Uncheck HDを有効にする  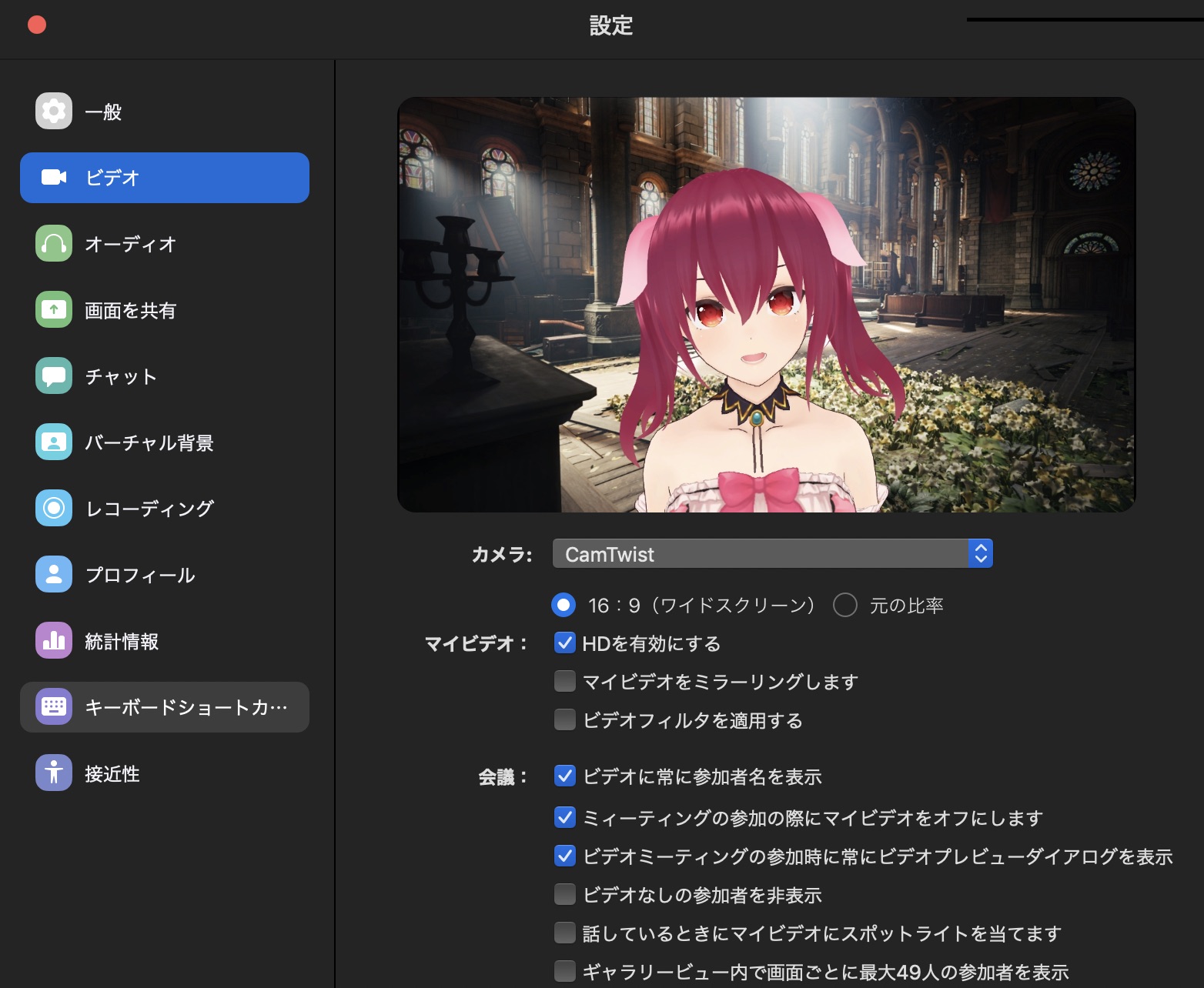[x=565, y=643]
